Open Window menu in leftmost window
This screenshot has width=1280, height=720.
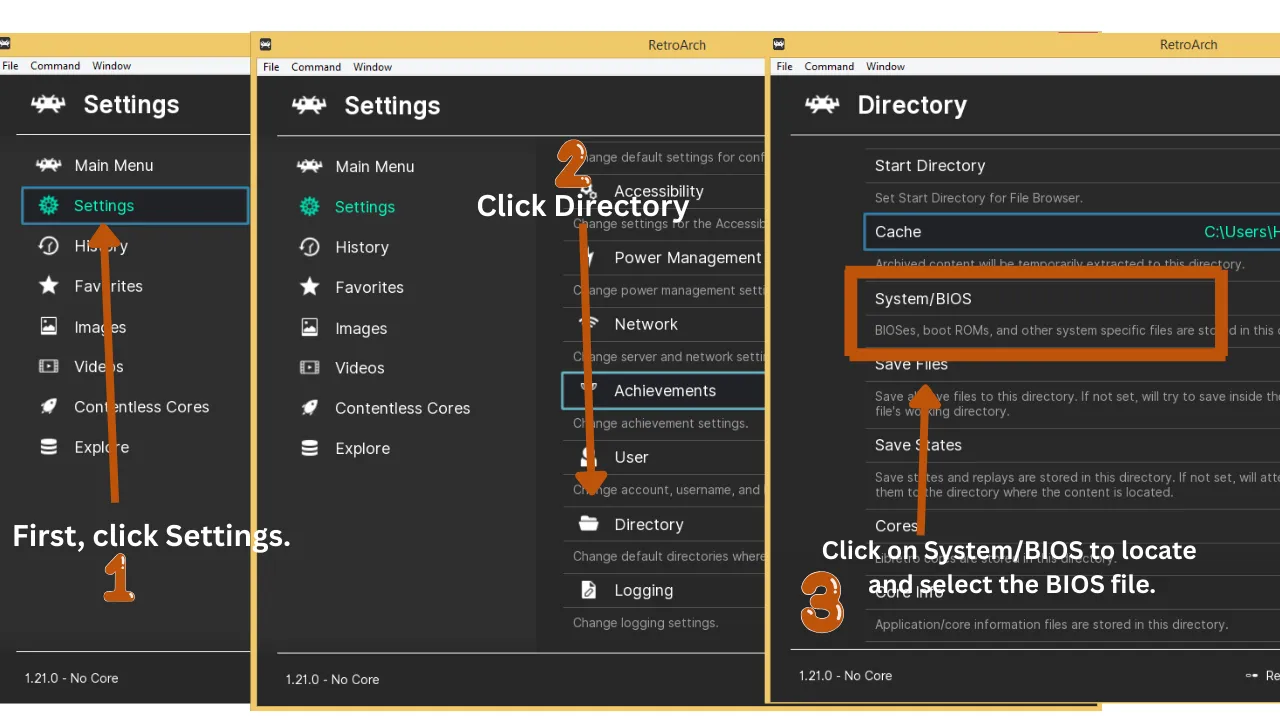pos(111,66)
